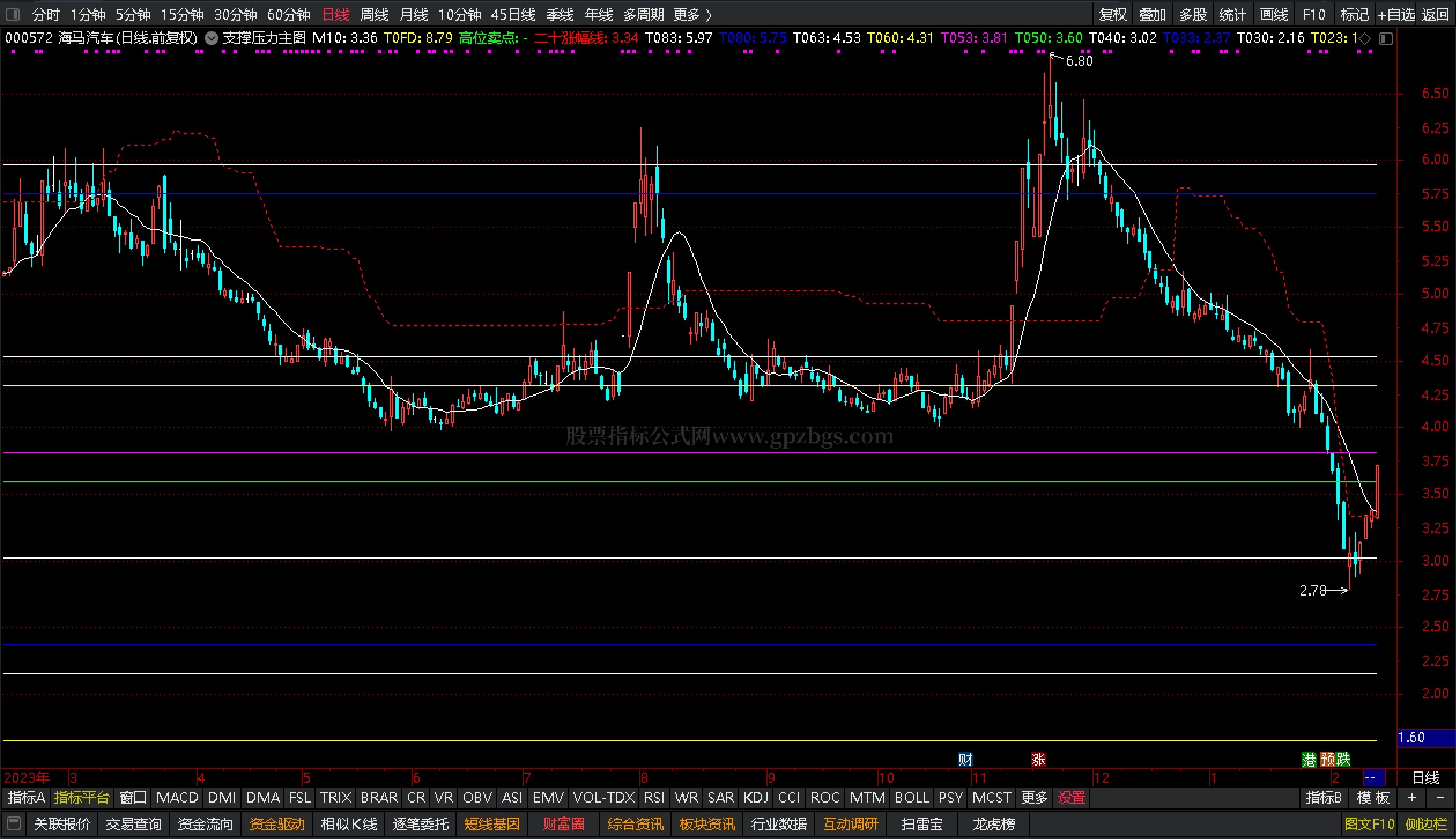
Task: Open red 设置 indicator settings
Action: click(x=1072, y=798)
